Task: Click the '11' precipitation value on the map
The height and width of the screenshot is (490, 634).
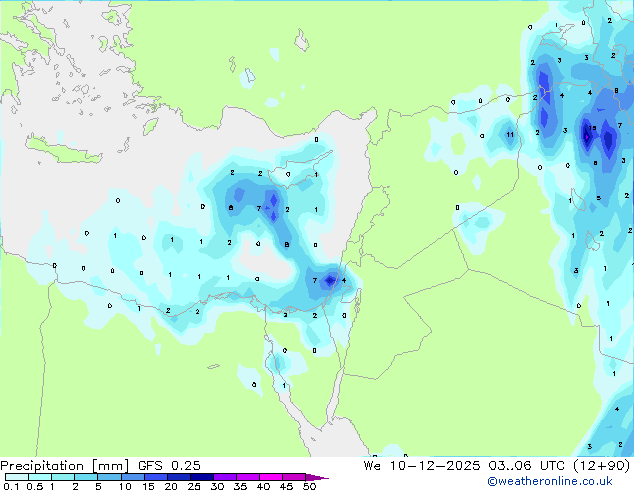Action: (510, 135)
